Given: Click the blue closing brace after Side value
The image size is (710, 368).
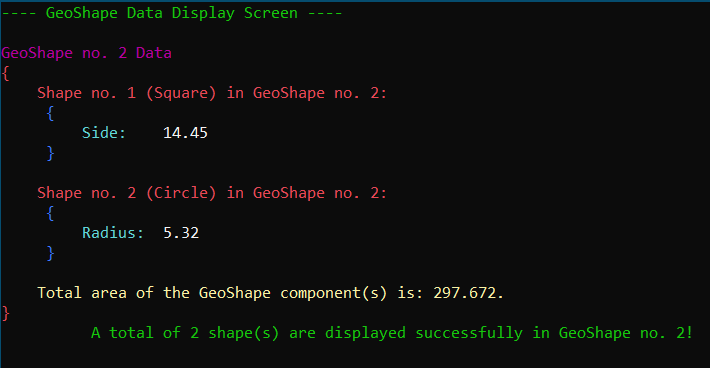Looking at the screenshot, I should click(x=50, y=153).
